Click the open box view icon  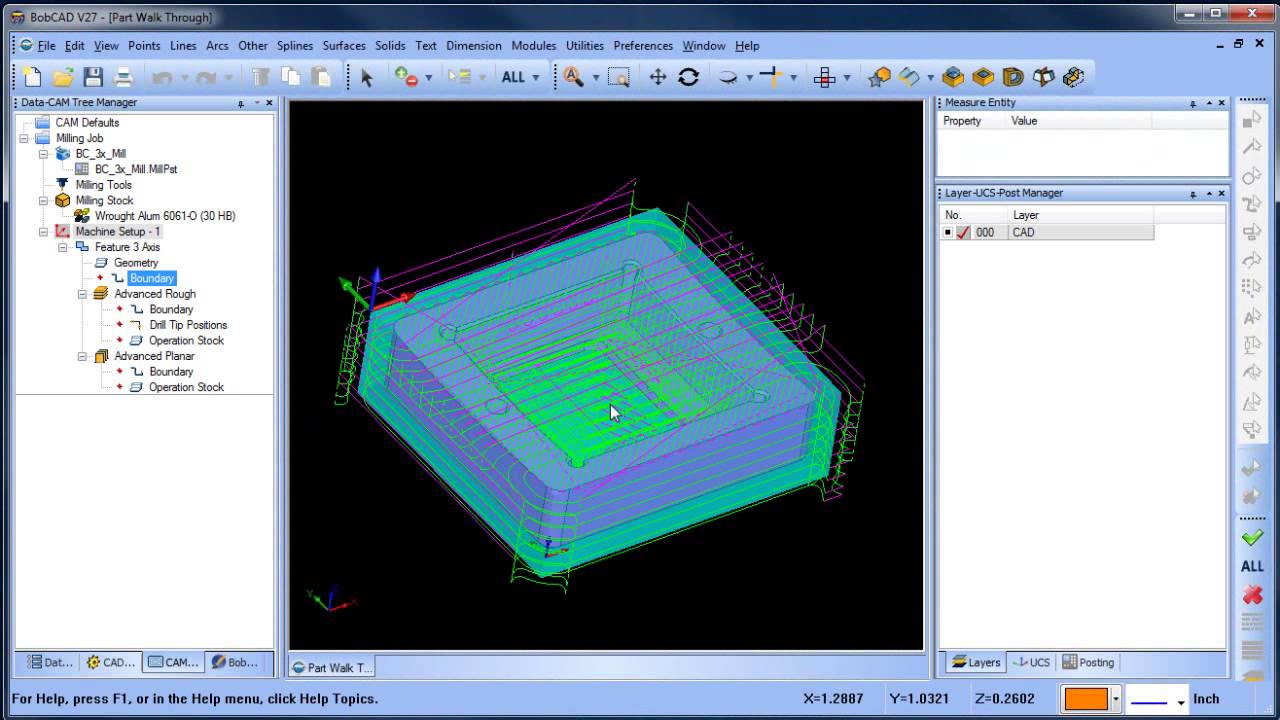pos(1043,77)
